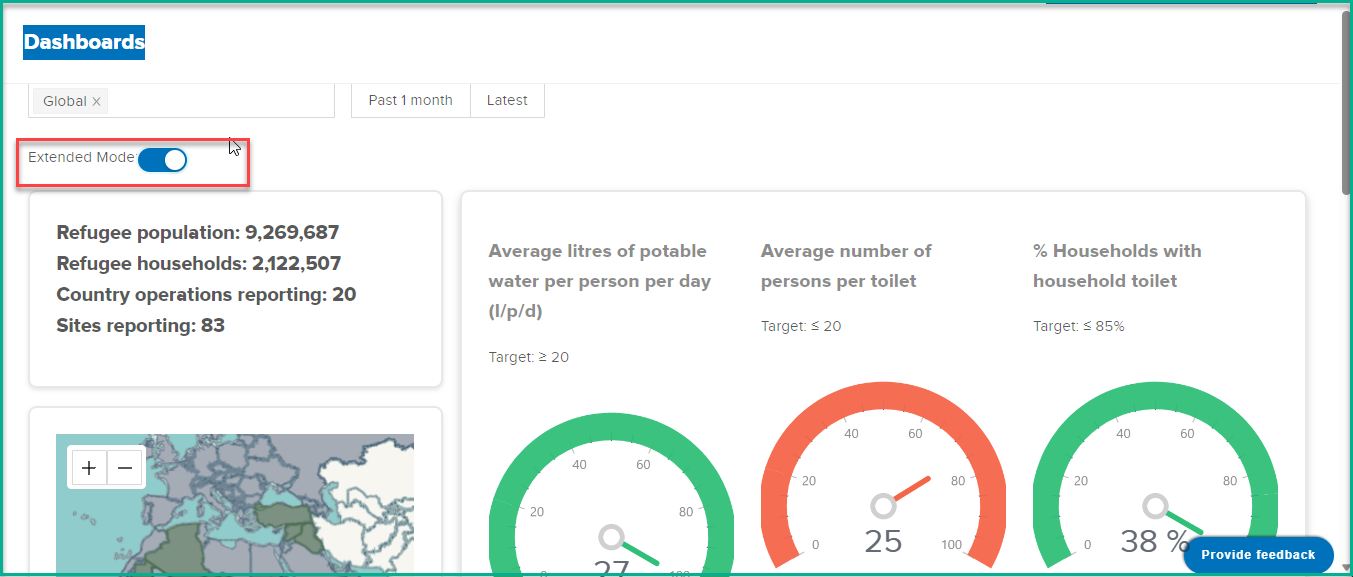Screen dimensions: 1353x577
Task: Zoom out the map with minus icon
Action: 125,467
